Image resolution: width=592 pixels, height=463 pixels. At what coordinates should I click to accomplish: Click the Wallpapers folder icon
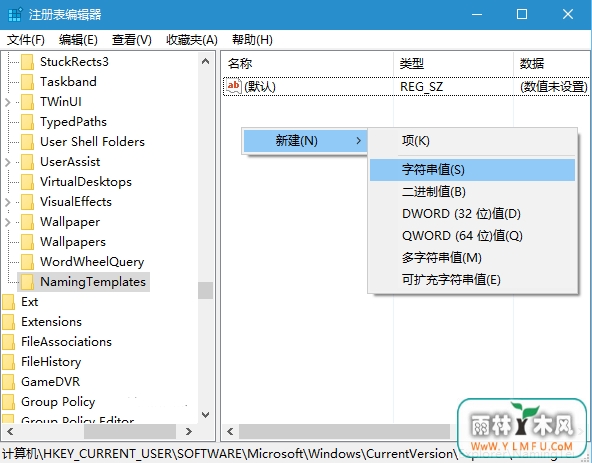(x=28, y=242)
